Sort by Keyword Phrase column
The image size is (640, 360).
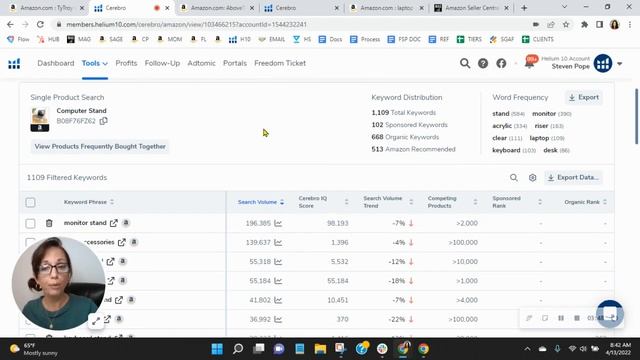pyautogui.click(x=112, y=202)
